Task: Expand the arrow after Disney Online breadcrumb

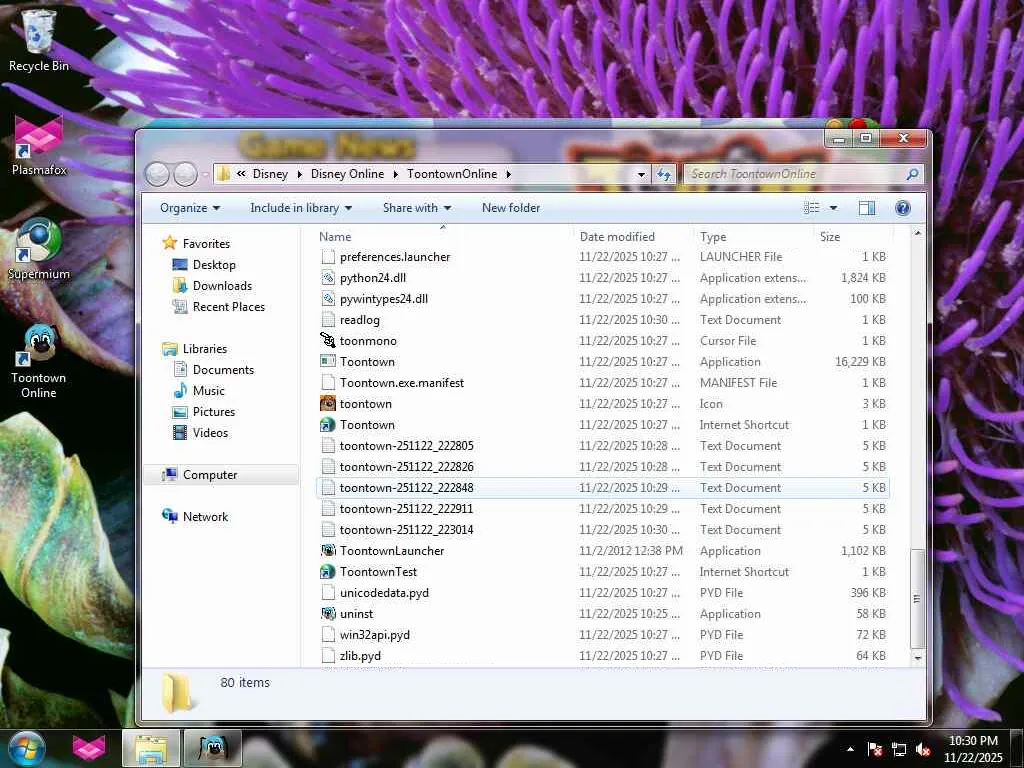Action: [x=396, y=174]
